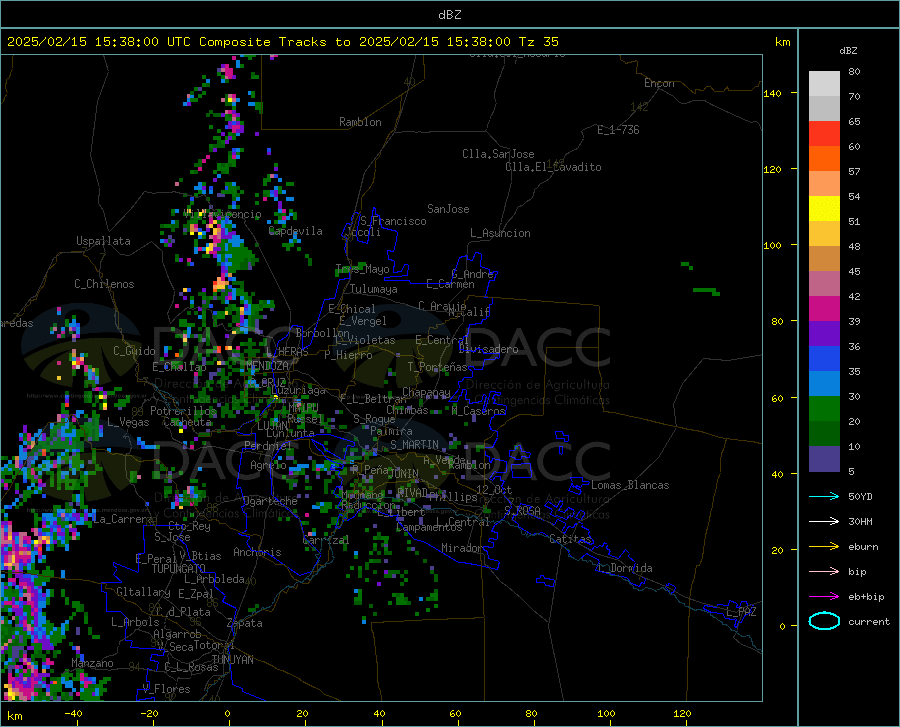The height and width of the screenshot is (727, 900).
Task: Pick the violet 5-10 dBZ swatch
Action: (824, 459)
